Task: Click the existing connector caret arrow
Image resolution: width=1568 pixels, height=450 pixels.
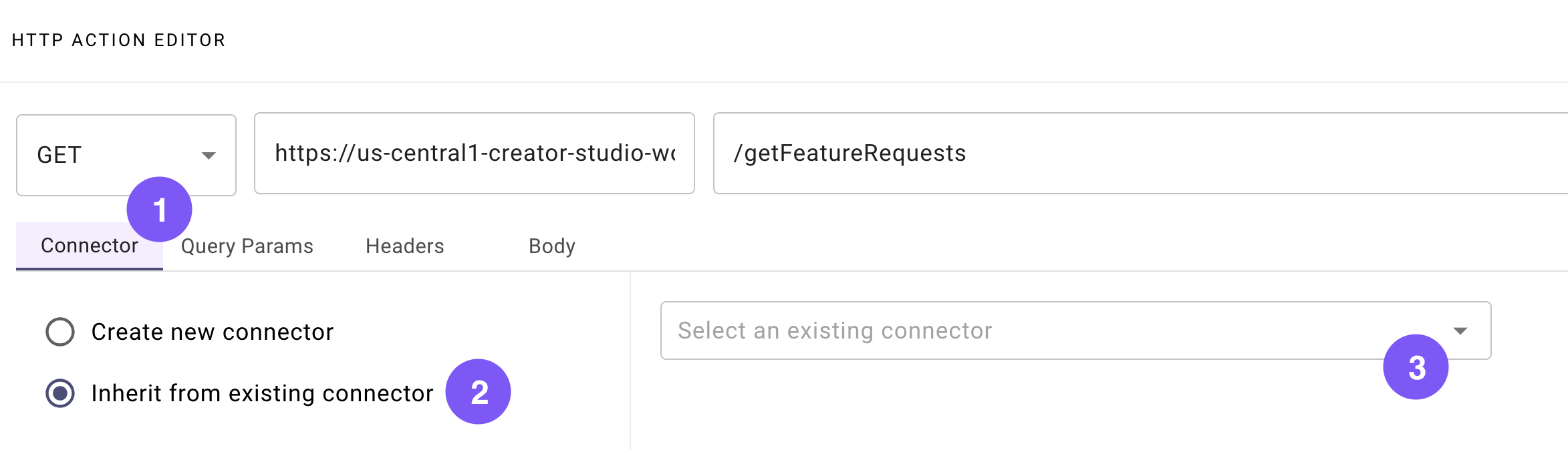Action: click(1460, 330)
